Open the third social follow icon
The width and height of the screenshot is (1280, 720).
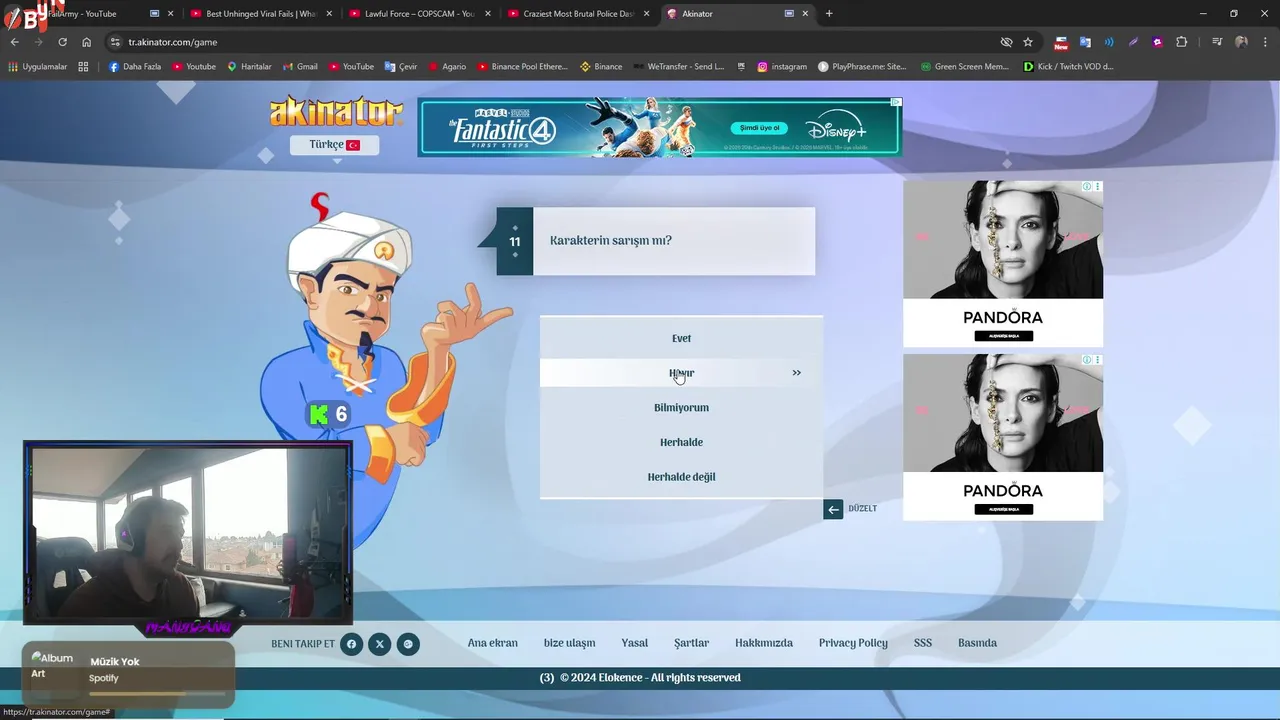click(x=407, y=644)
